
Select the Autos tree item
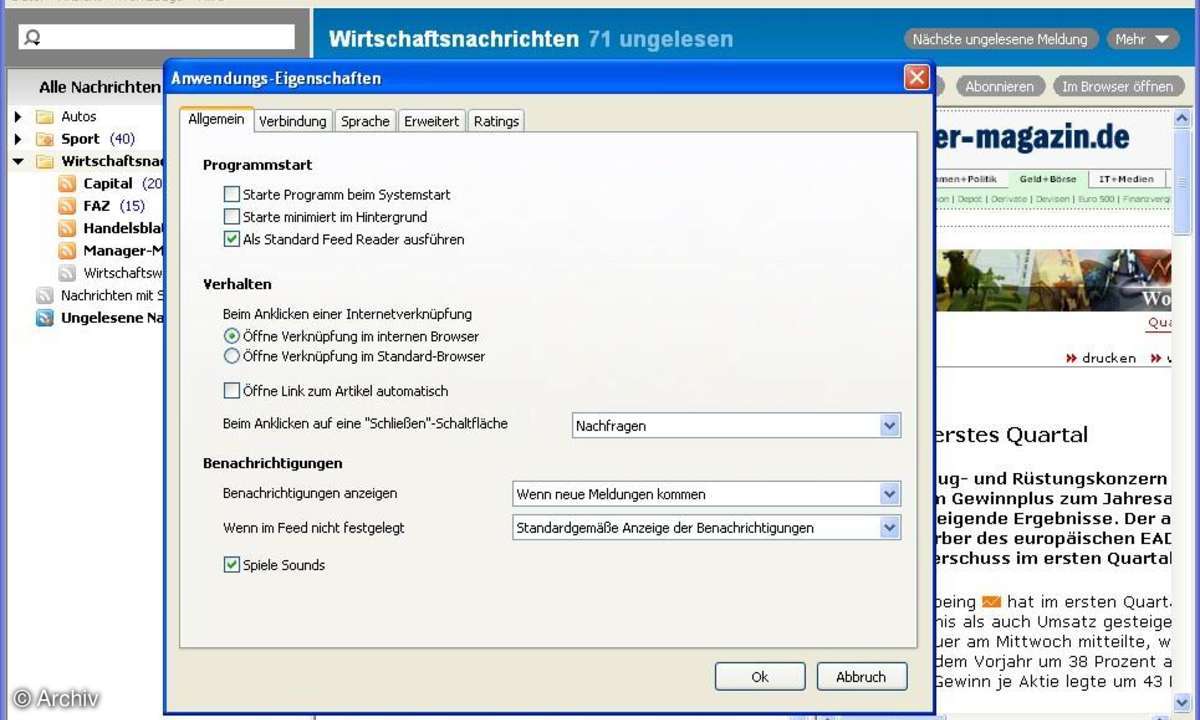(x=79, y=117)
